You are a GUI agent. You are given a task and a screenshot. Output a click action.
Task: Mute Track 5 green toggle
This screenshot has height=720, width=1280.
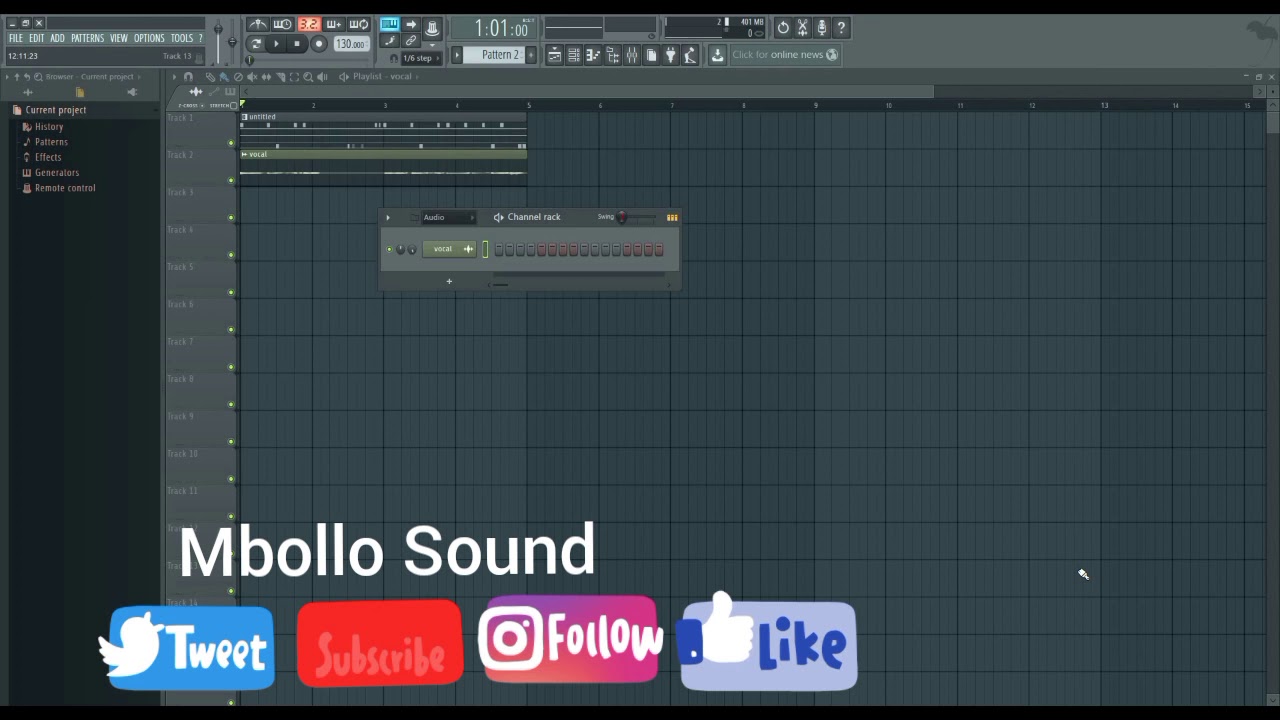[x=231, y=292]
